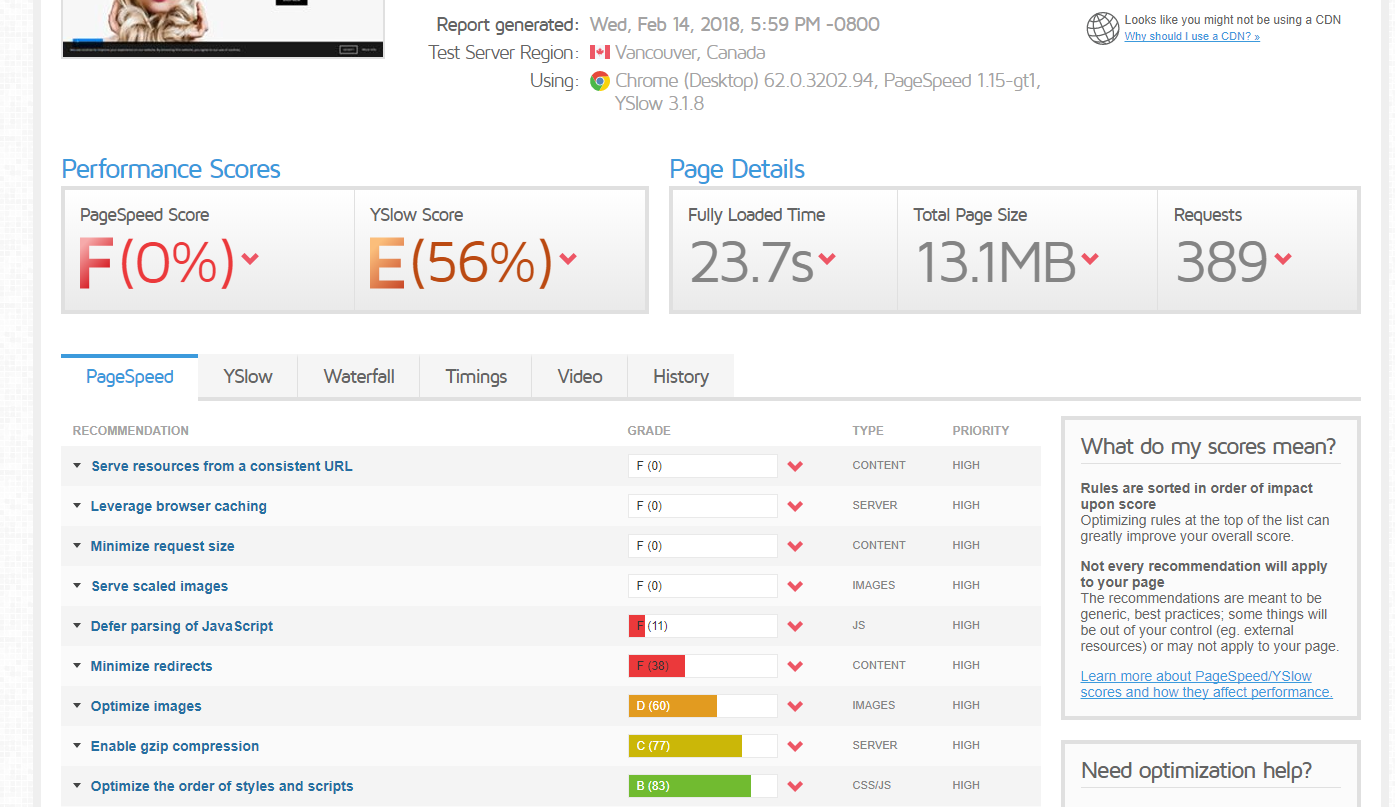Open Learn more about PageSpeed/YSlow scores link
1395x807 pixels.
click(1206, 684)
